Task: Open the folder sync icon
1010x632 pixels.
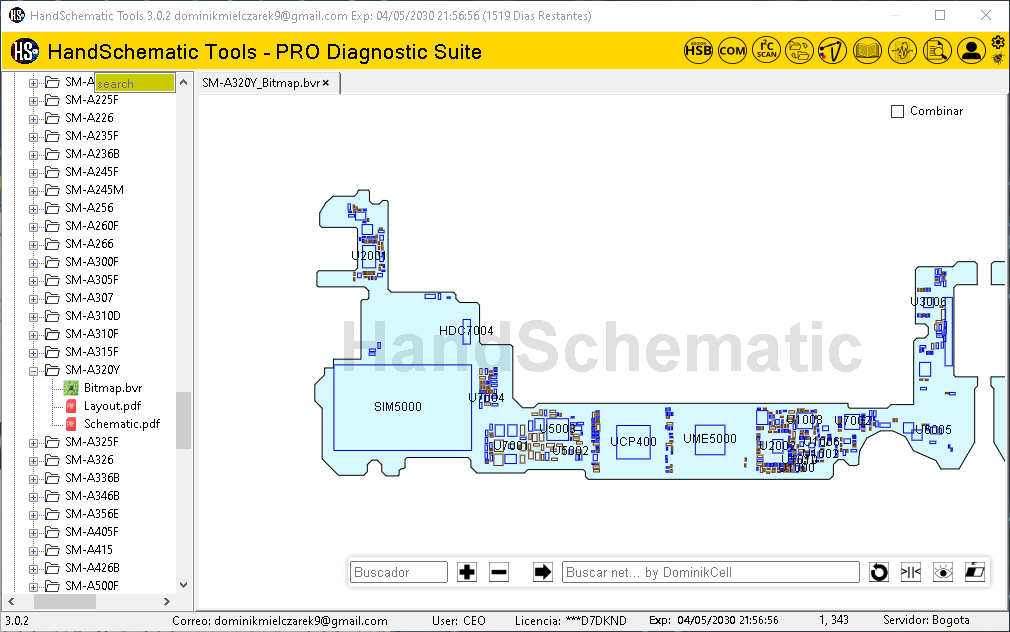Action: pyautogui.click(x=799, y=50)
